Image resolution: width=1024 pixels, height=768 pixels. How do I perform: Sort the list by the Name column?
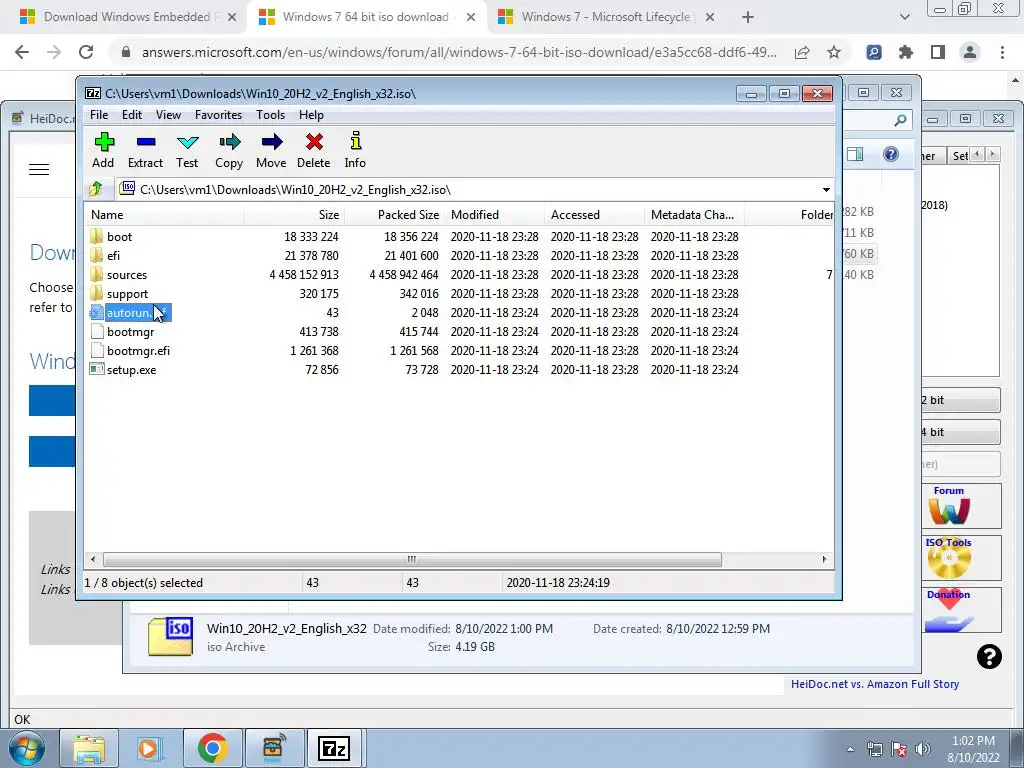click(165, 214)
